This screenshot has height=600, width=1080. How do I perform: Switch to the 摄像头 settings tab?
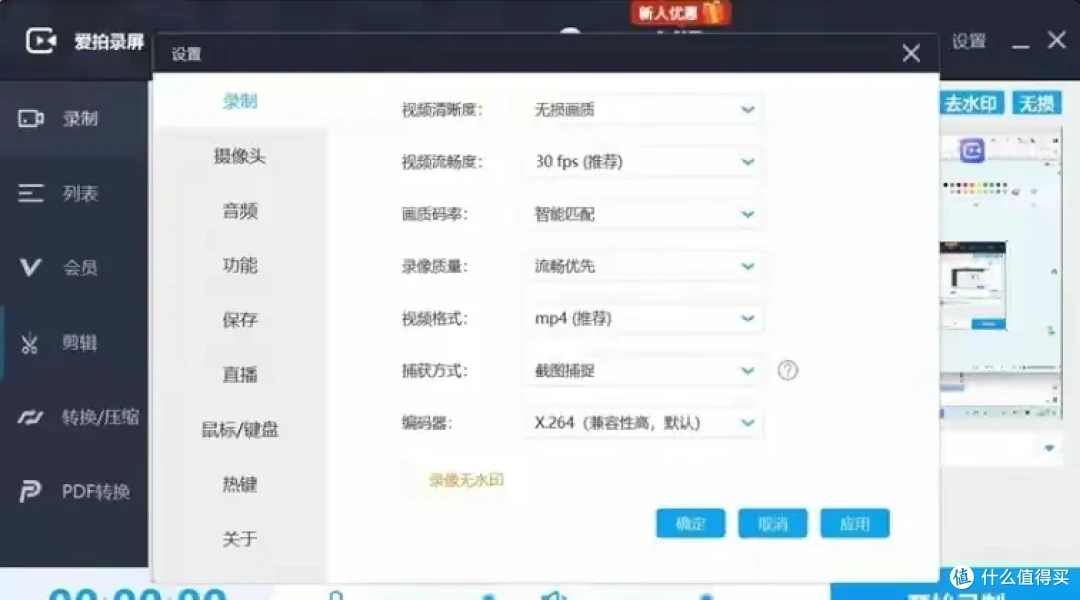click(x=240, y=156)
